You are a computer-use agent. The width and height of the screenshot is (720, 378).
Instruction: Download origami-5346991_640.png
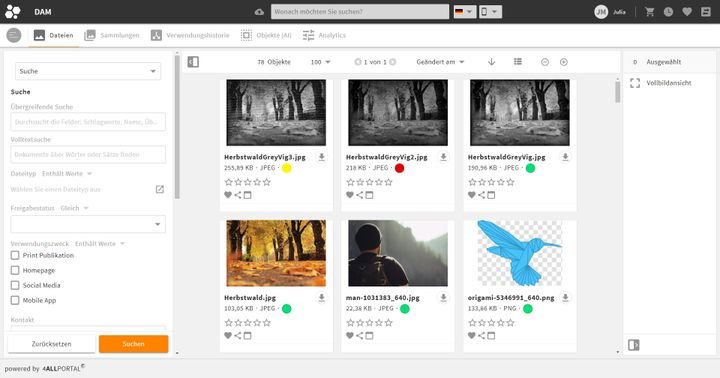pos(565,298)
